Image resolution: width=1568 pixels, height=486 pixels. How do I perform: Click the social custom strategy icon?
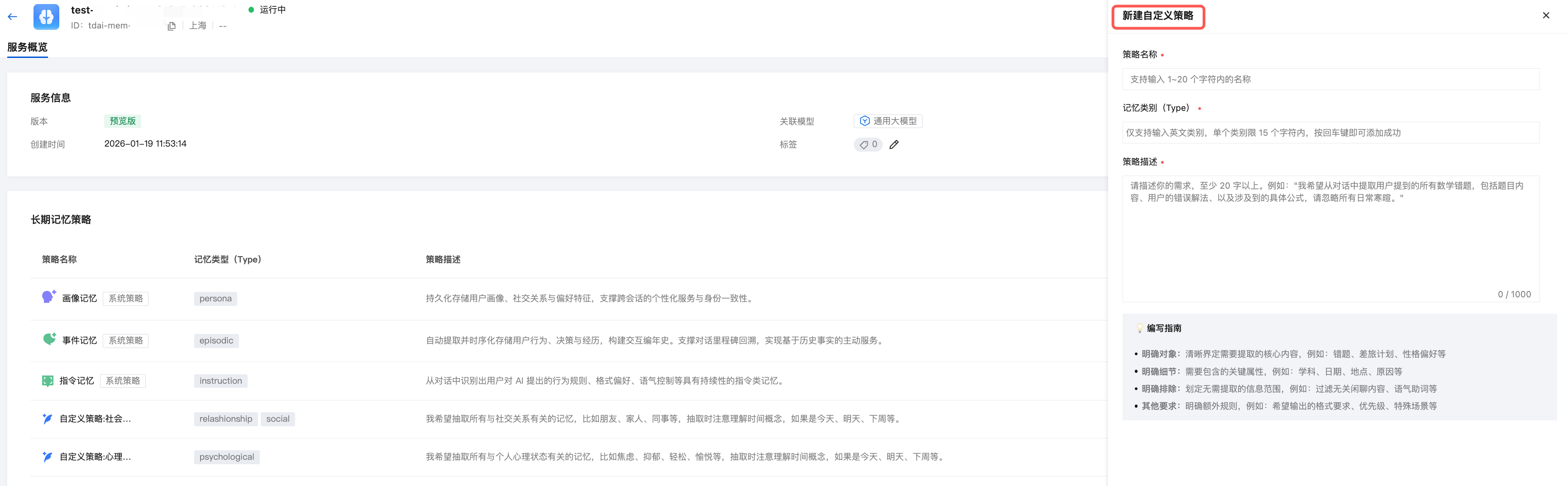(x=48, y=419)
